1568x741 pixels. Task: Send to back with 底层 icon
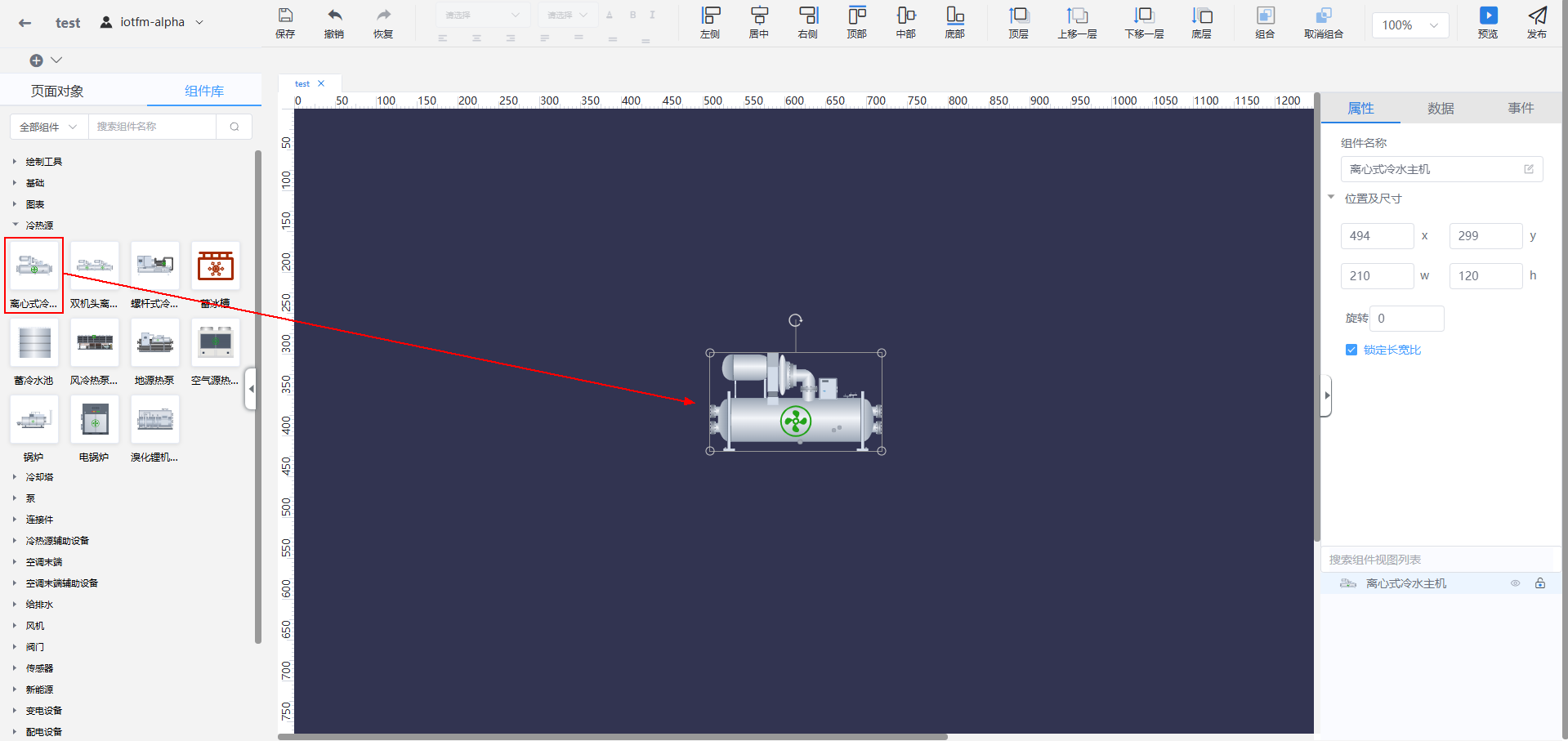tap(1202, 16)
